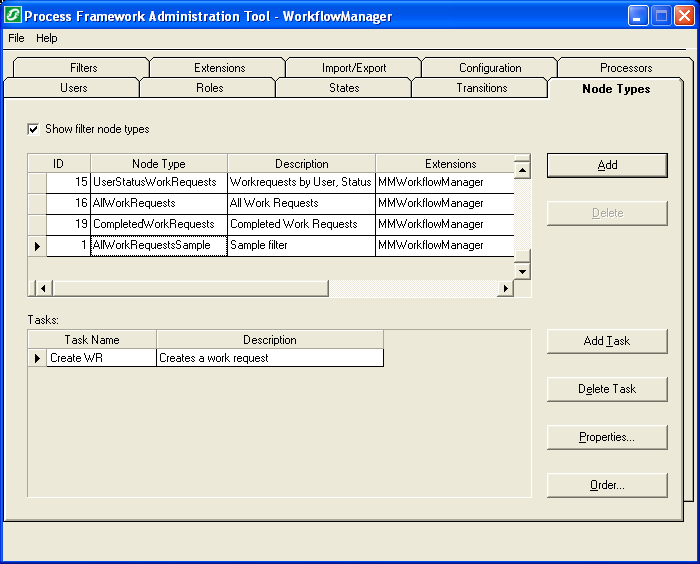
Task: Switch to the Transitions tab
Action: (481, 88)
